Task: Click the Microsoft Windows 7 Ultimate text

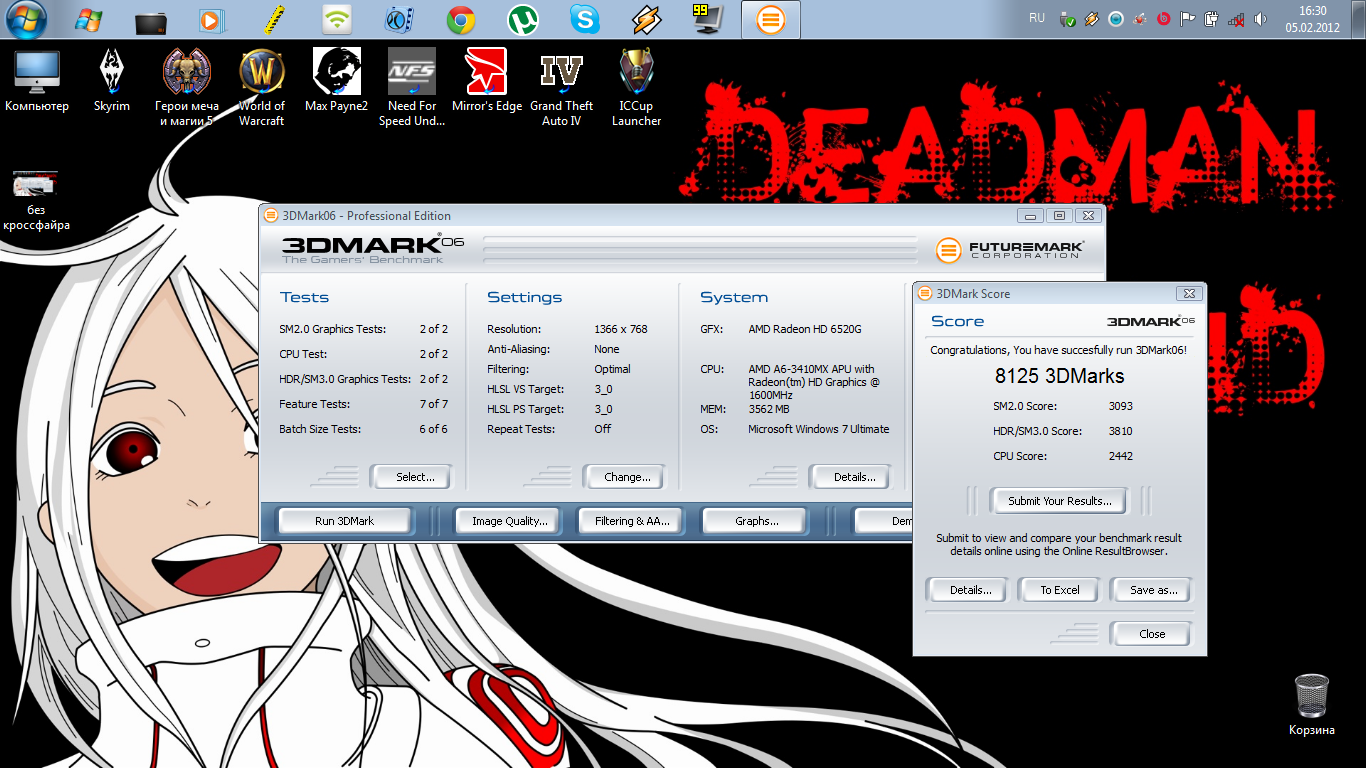Action: (x=819, y=429)
